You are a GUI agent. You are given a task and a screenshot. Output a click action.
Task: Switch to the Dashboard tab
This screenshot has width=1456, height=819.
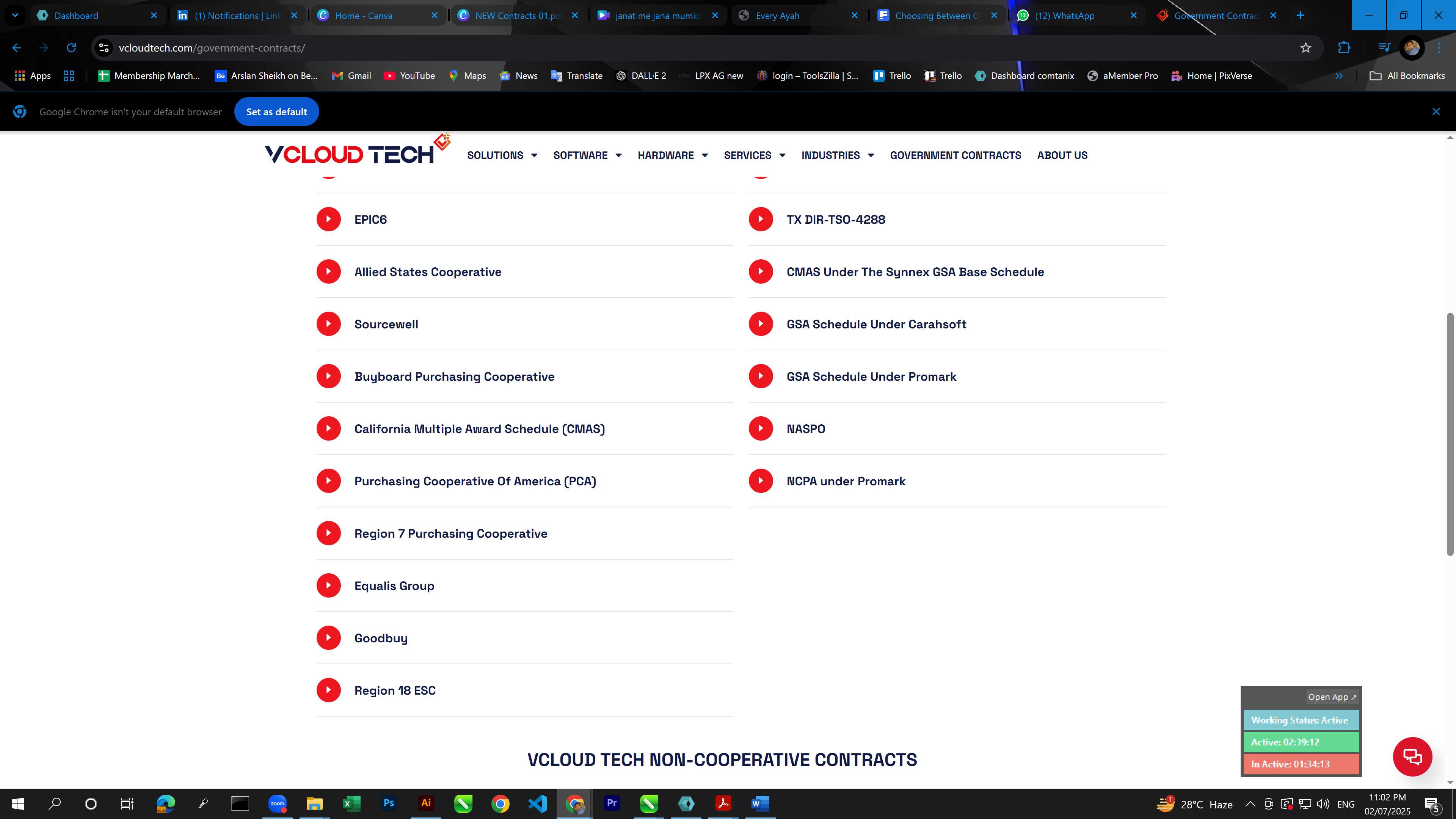97,15
